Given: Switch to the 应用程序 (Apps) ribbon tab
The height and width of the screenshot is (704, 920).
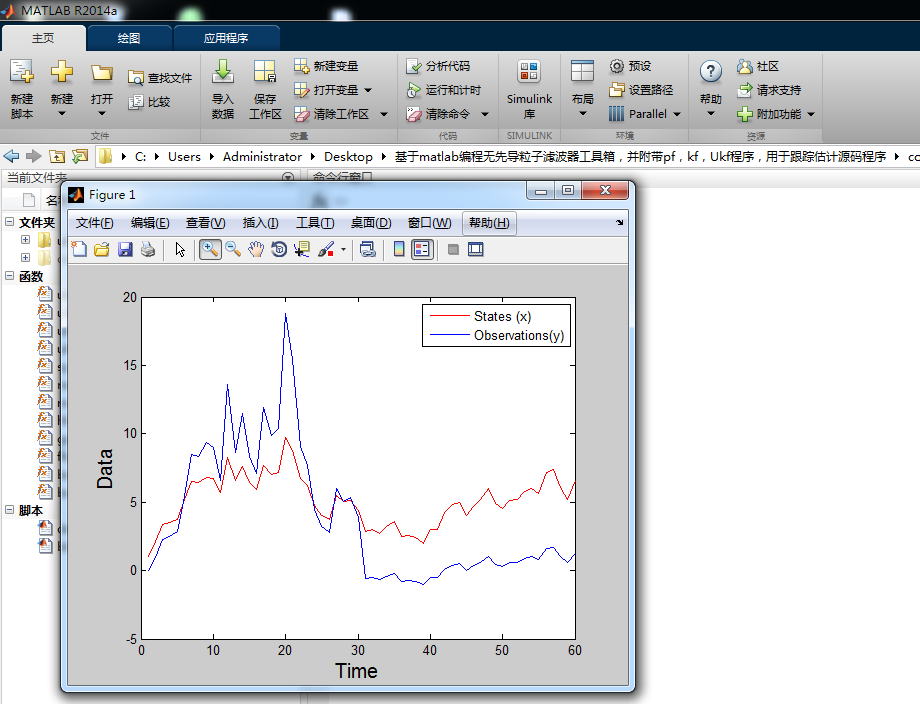Looking at the screenshot, I should [x=226, y=38].
